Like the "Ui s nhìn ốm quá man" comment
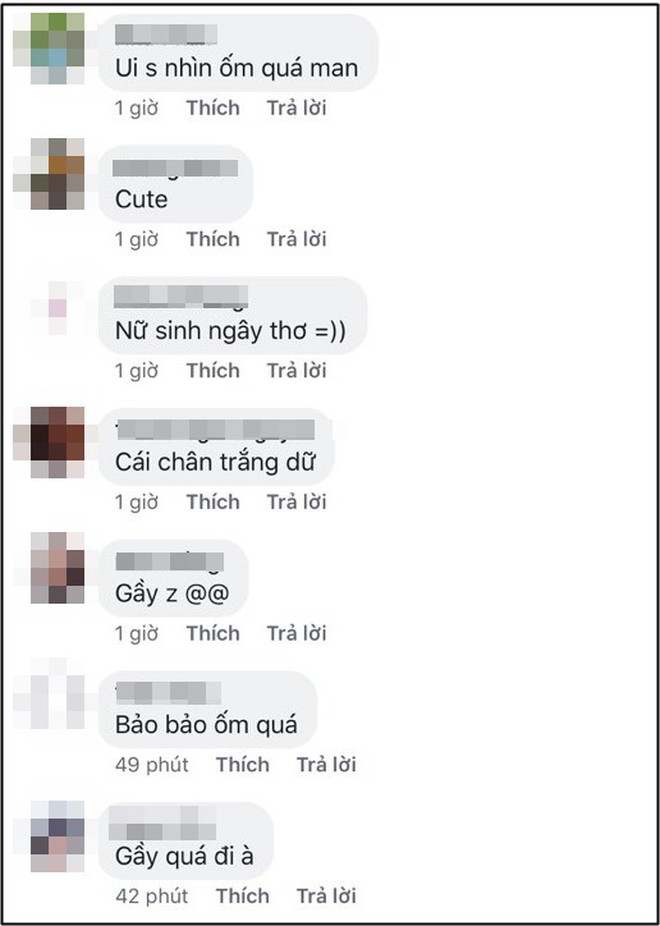 point(213,108)
